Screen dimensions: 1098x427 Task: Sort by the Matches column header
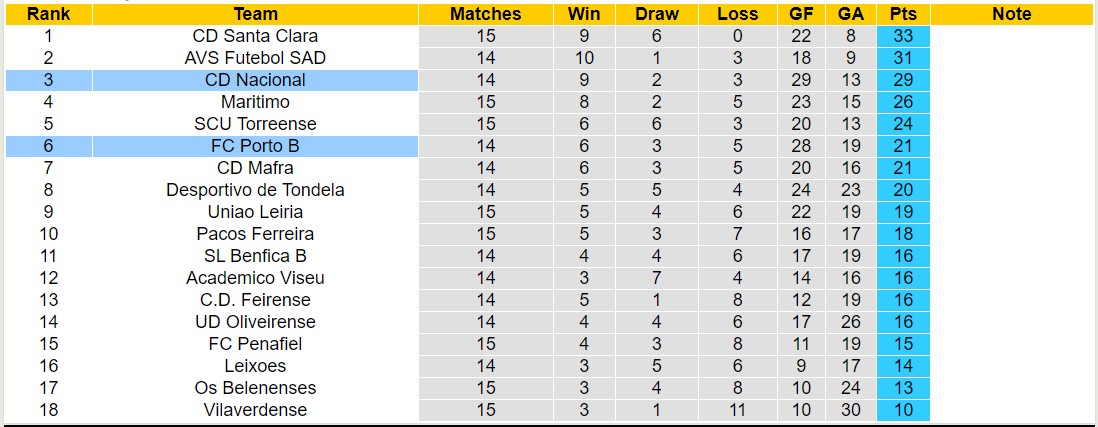485,14
